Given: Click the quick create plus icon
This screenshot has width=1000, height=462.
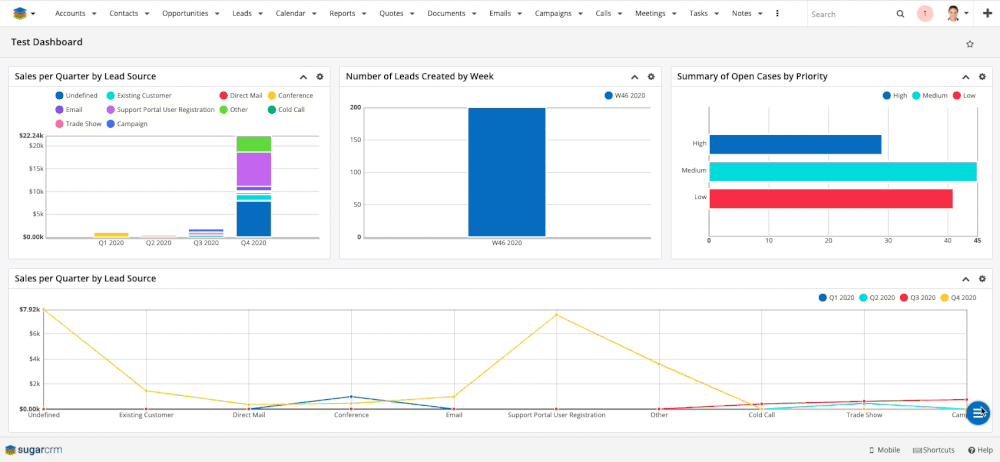Looking at the screenshot, I should coord(987,14).
